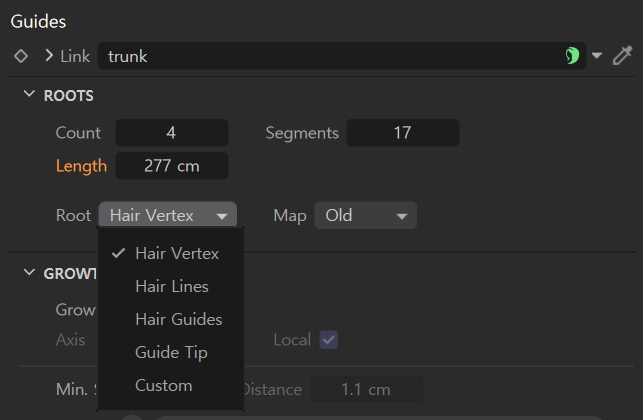This screenshot has height=420, width=643.
Task: Activate the Link object picker eyedropper
Action: tap(622, 56)
